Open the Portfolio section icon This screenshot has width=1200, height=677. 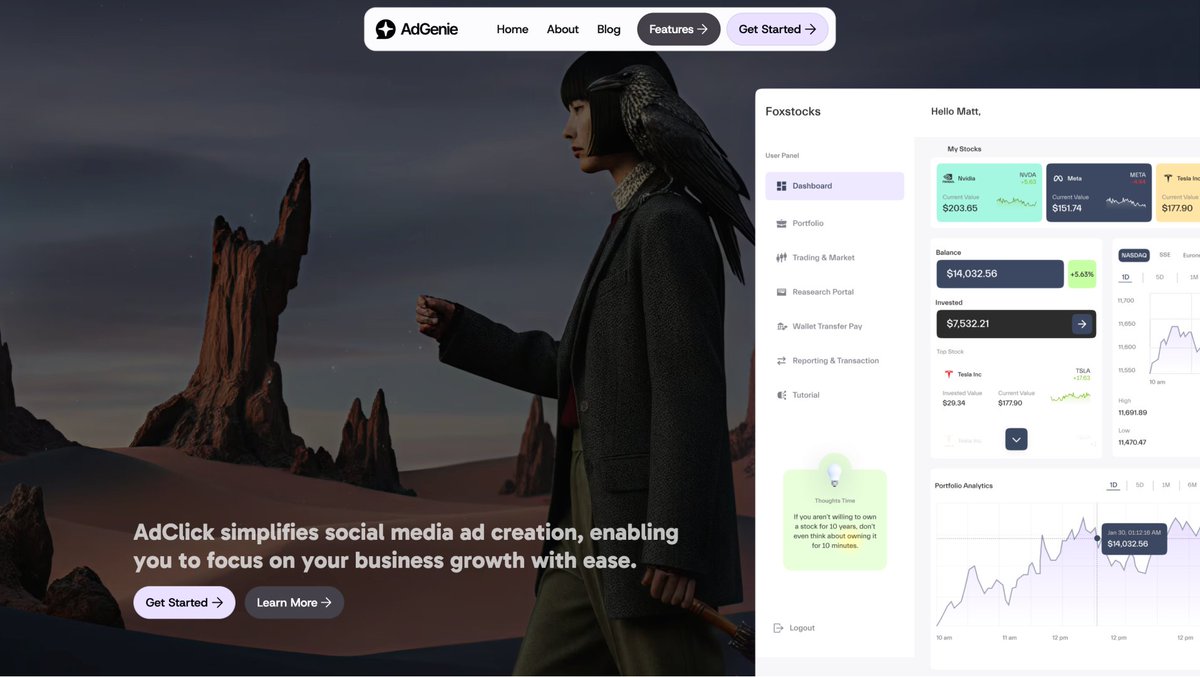click(783, 222)
